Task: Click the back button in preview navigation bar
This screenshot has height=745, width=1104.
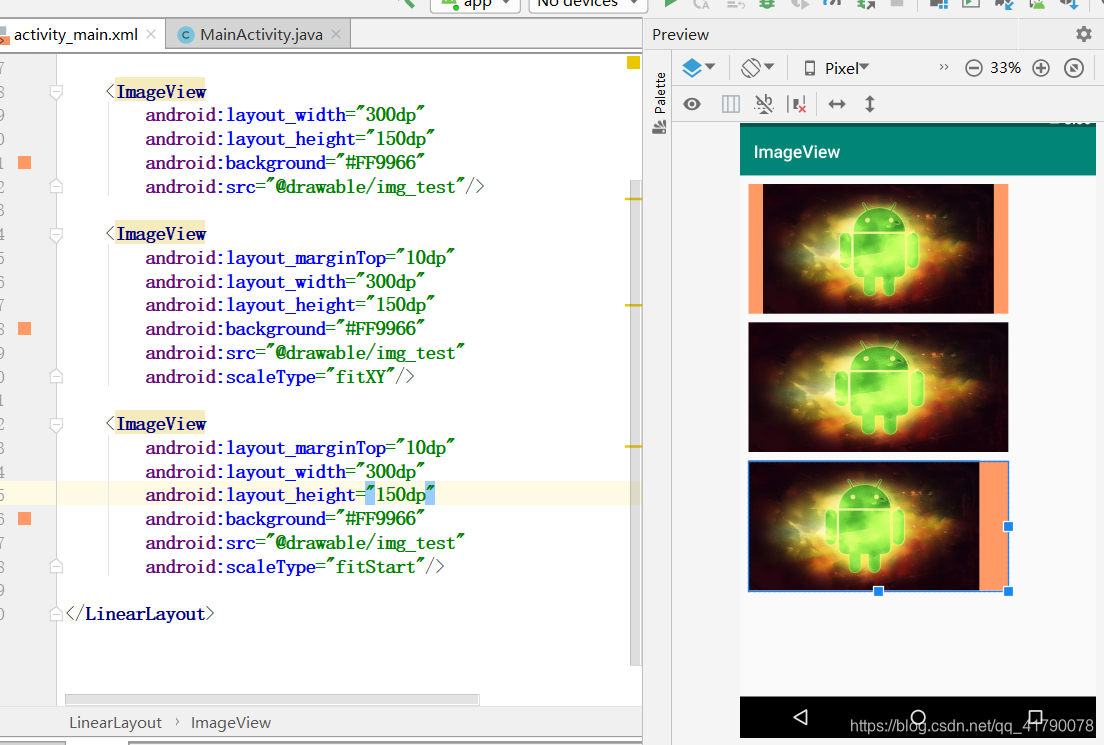Action: point(801,717)
